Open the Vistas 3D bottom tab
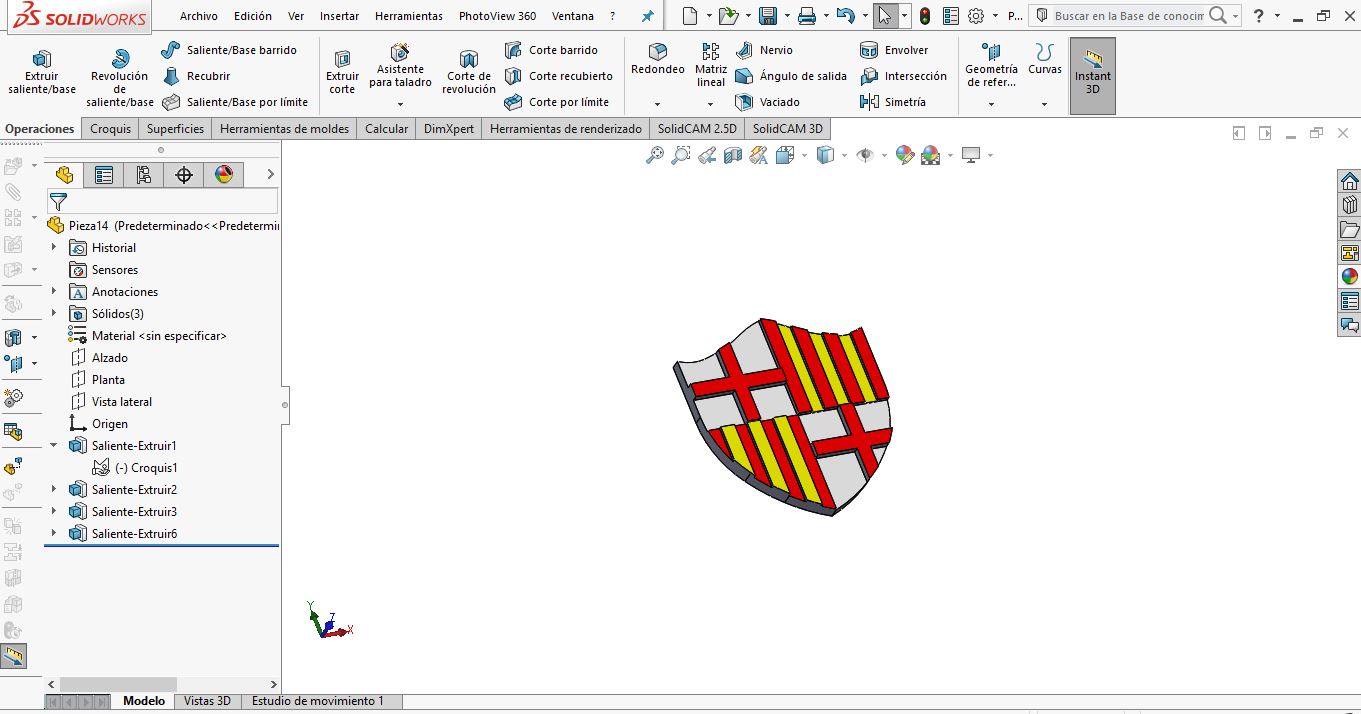The height and width of the screenshot is (714, 1361). [207, 701]
